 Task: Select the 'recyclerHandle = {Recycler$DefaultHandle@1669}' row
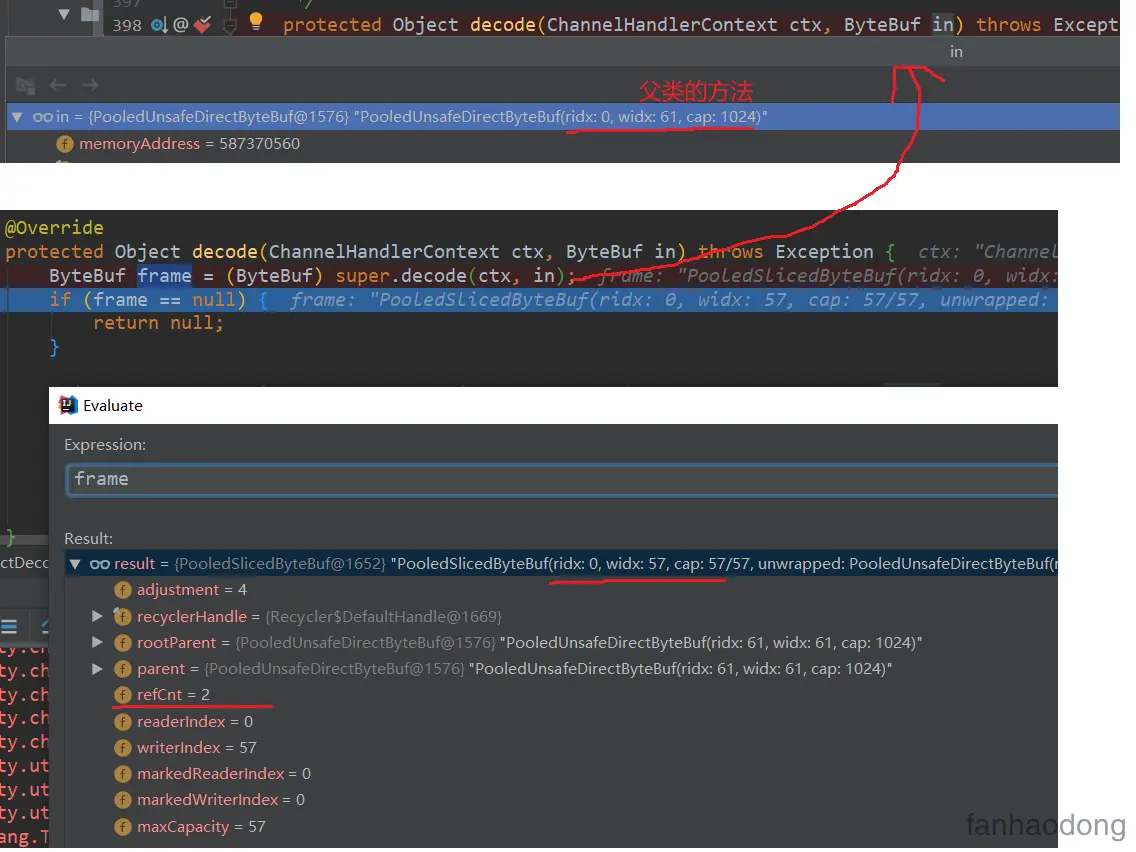coord(561,617)
